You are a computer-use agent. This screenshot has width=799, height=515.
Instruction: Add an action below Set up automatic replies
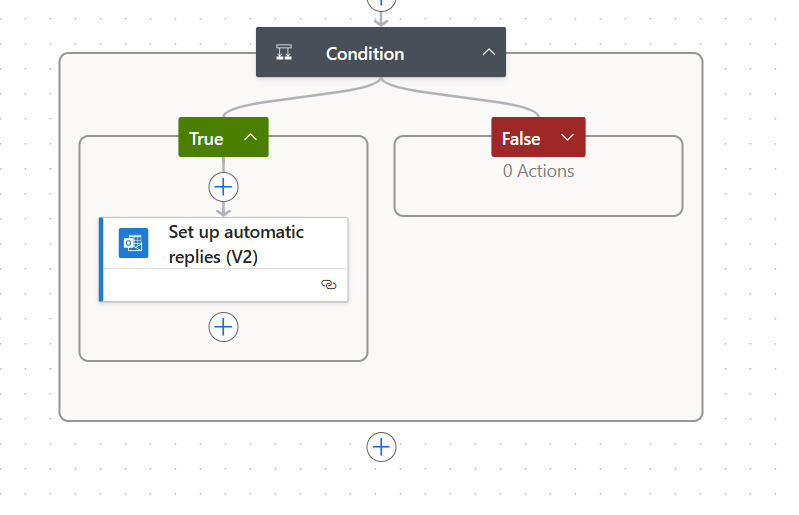coord(223,327)
